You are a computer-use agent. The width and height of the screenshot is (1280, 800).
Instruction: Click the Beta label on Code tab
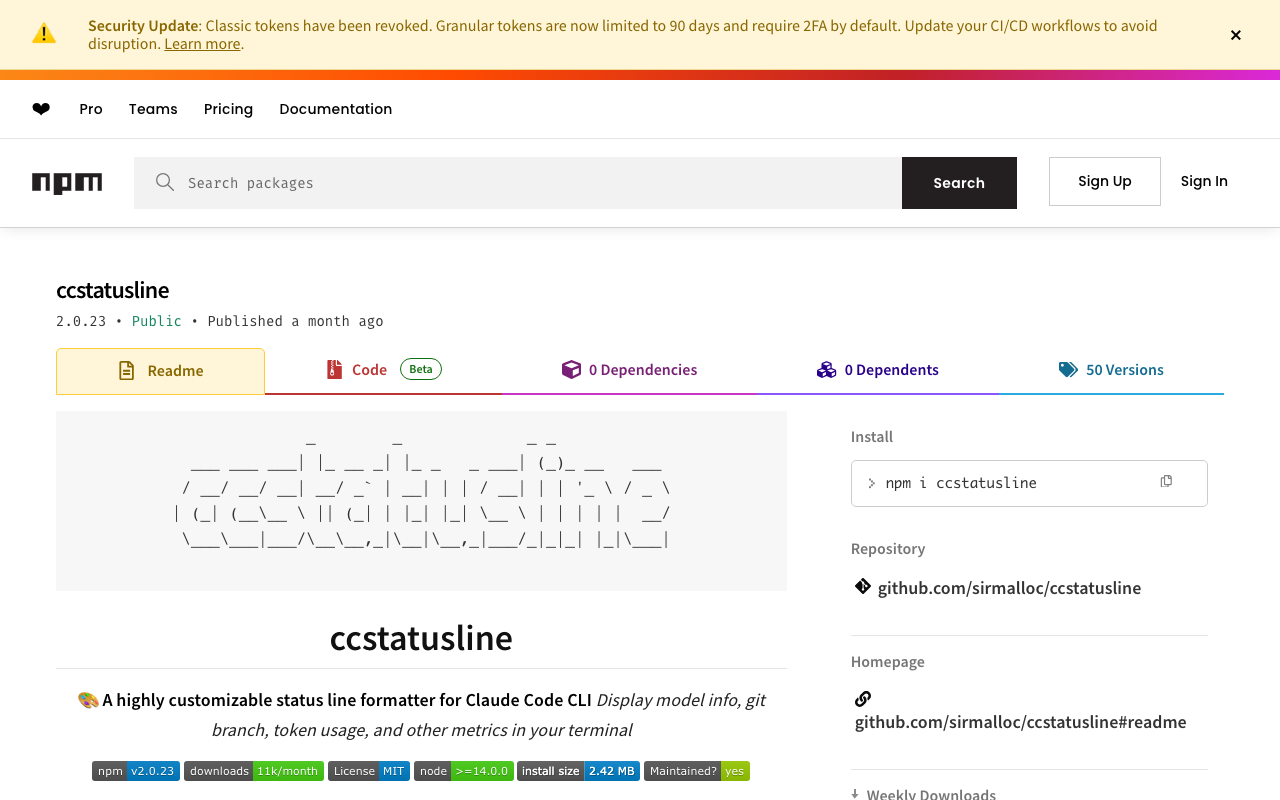click(421, 369)
